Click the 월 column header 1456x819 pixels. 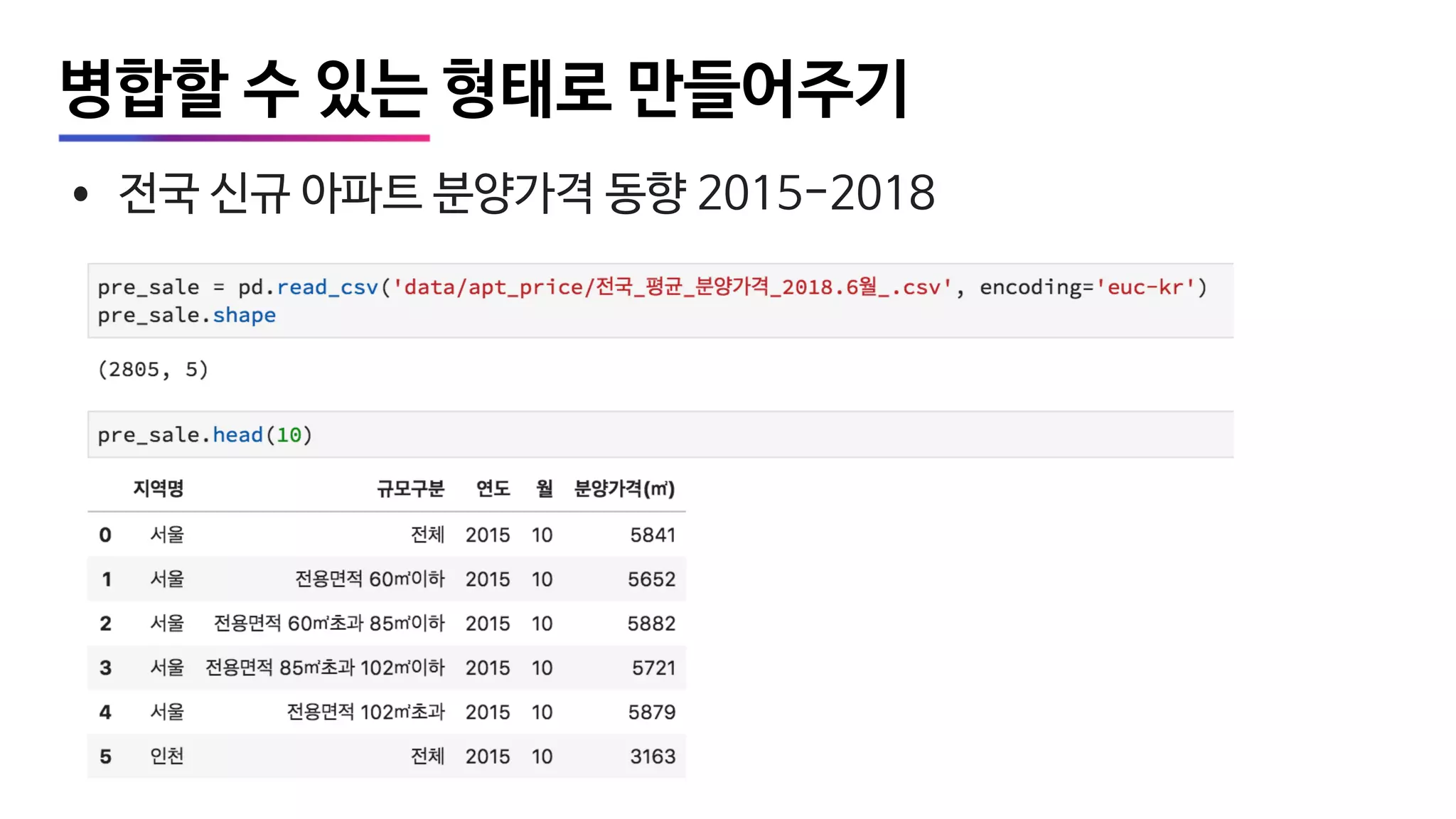tap(544, 488)
